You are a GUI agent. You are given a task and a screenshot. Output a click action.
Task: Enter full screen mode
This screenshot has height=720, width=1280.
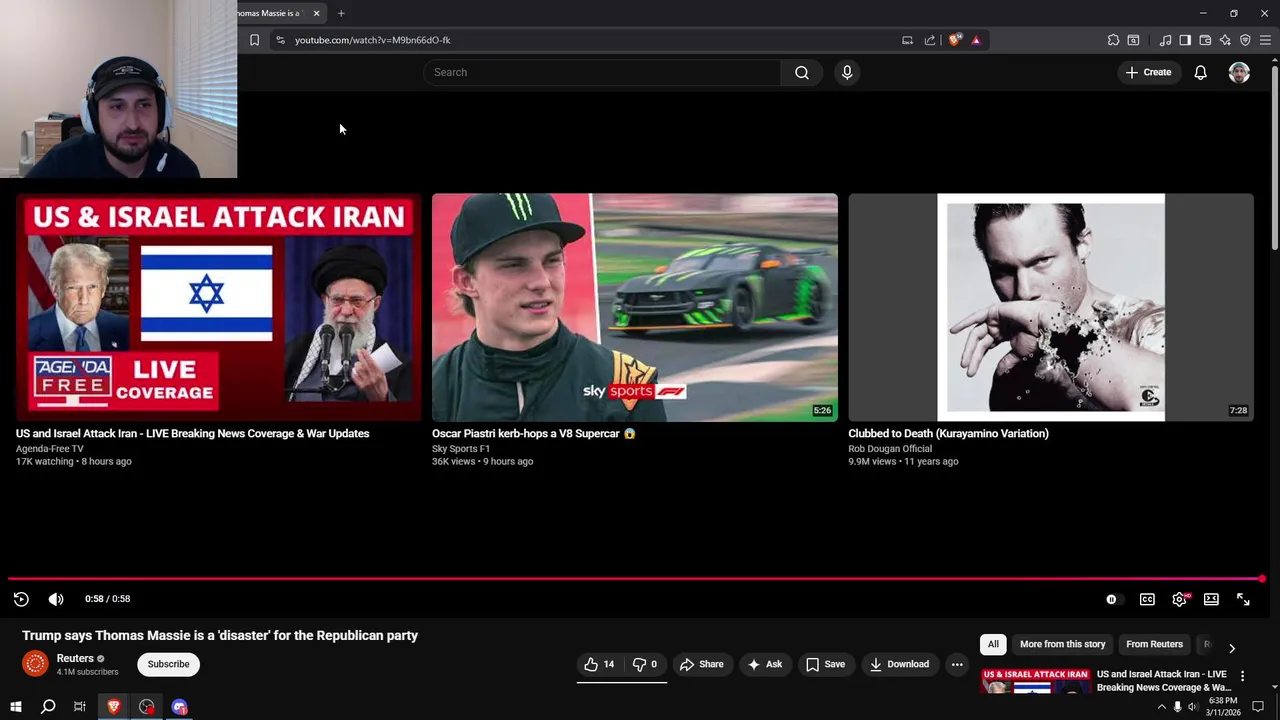pyautogui.click(x=1243, y=599)
